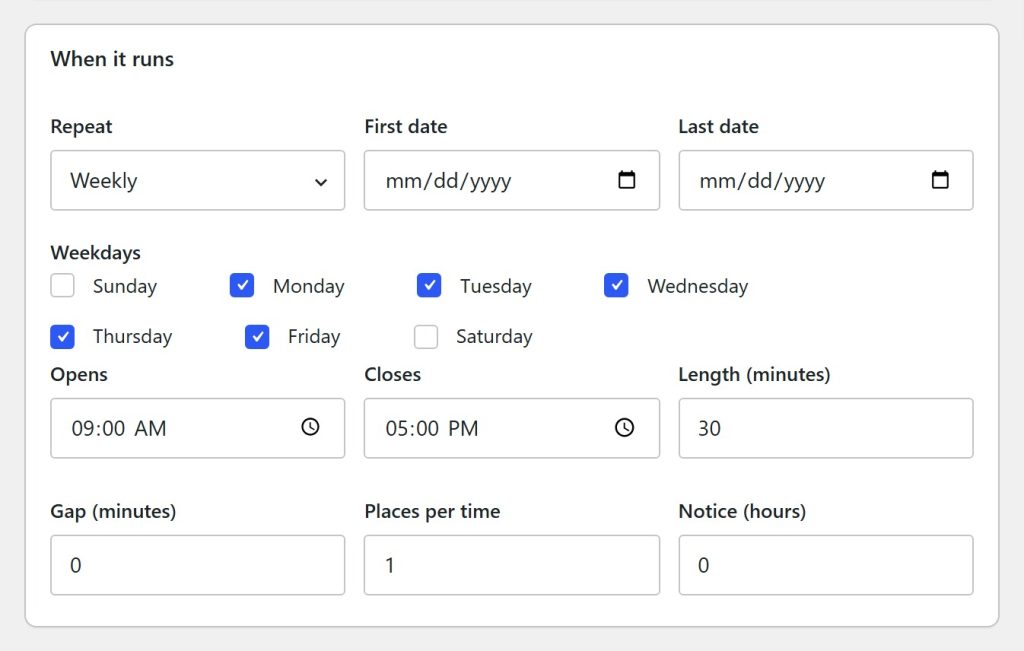This screenshot has height=651, width=1024.
Task: Click the "Notice (hours)" label
Action: [743, 511]
